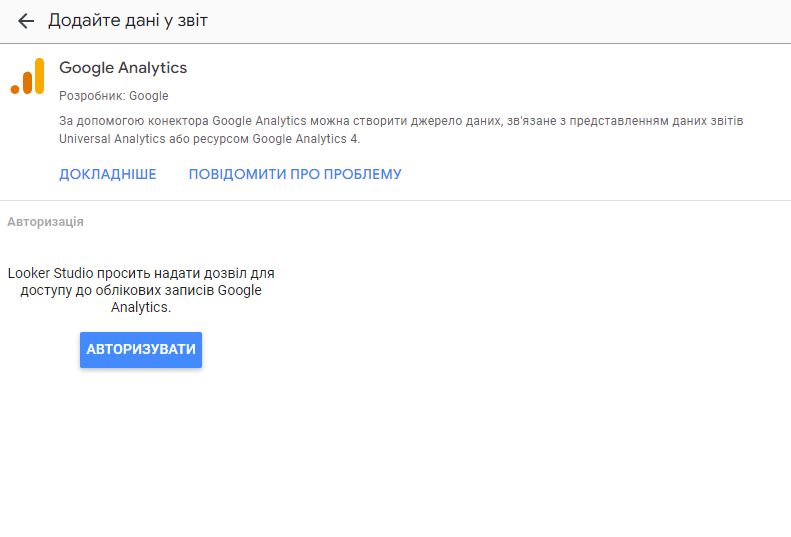Click the Авторизація section label

(x=46, y=222)
